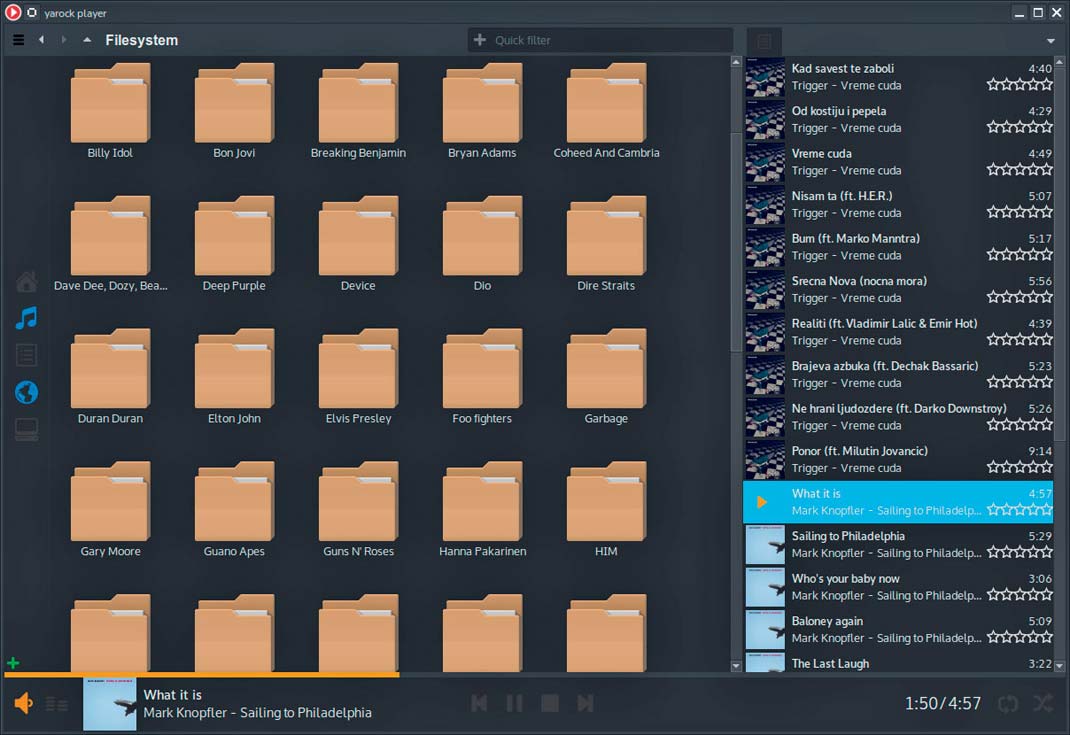Rate Kad savest te zaboli stars

(x=1020, y=85)
